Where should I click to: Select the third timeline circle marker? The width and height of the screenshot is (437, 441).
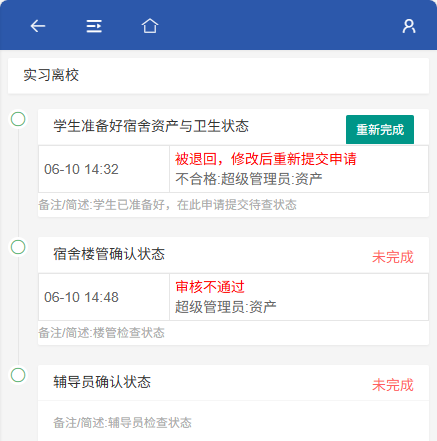[x=18, y=375]
